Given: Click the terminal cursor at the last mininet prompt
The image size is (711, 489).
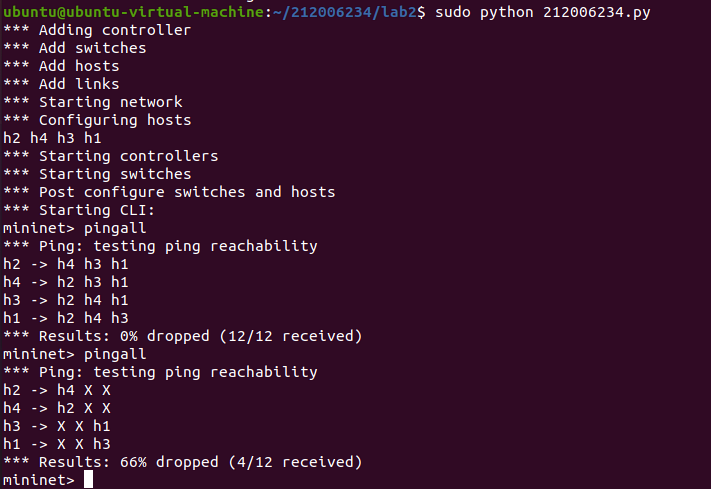Looking at the screenshot, I should (x=88, y=480).
